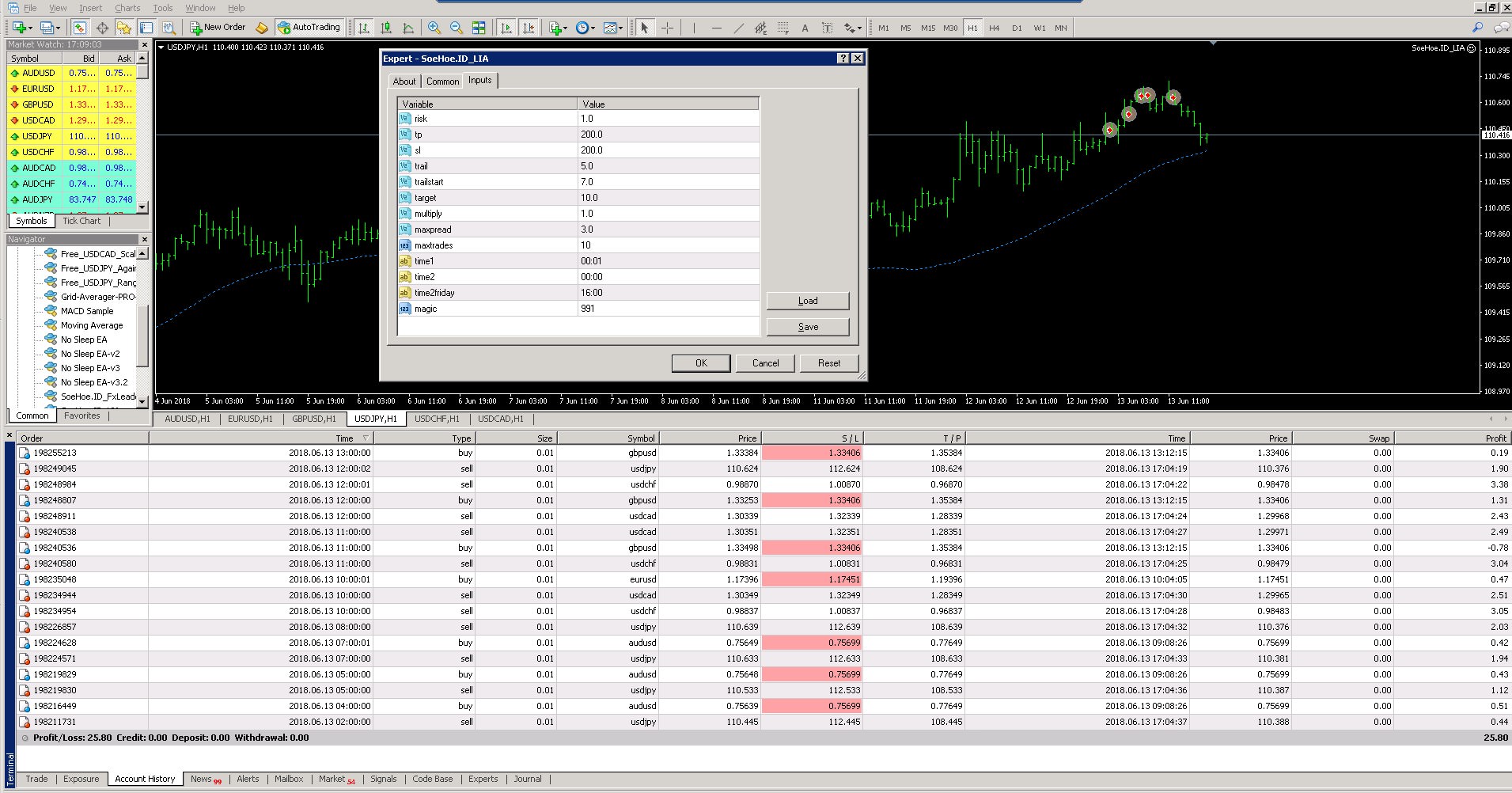Select the tp value field 200.0

pyautogui.click(x=668, y=135)
